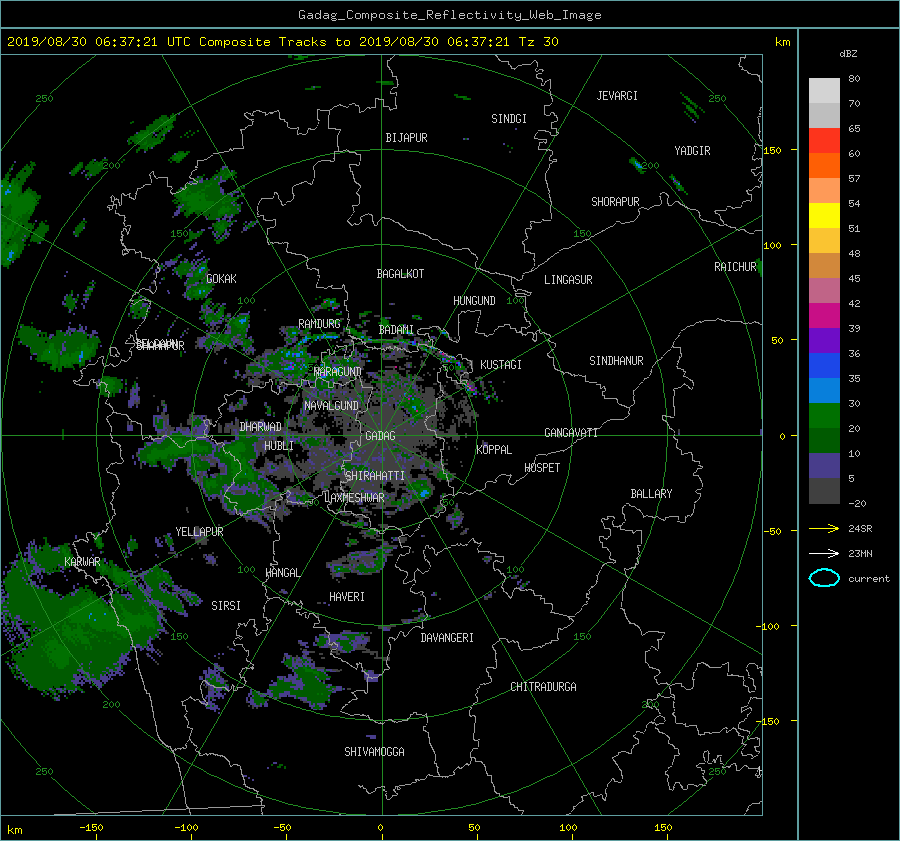The height and width of the screenshot is (841, 900).
Task: Click the KARWAR city label
Action: [82, 561]
